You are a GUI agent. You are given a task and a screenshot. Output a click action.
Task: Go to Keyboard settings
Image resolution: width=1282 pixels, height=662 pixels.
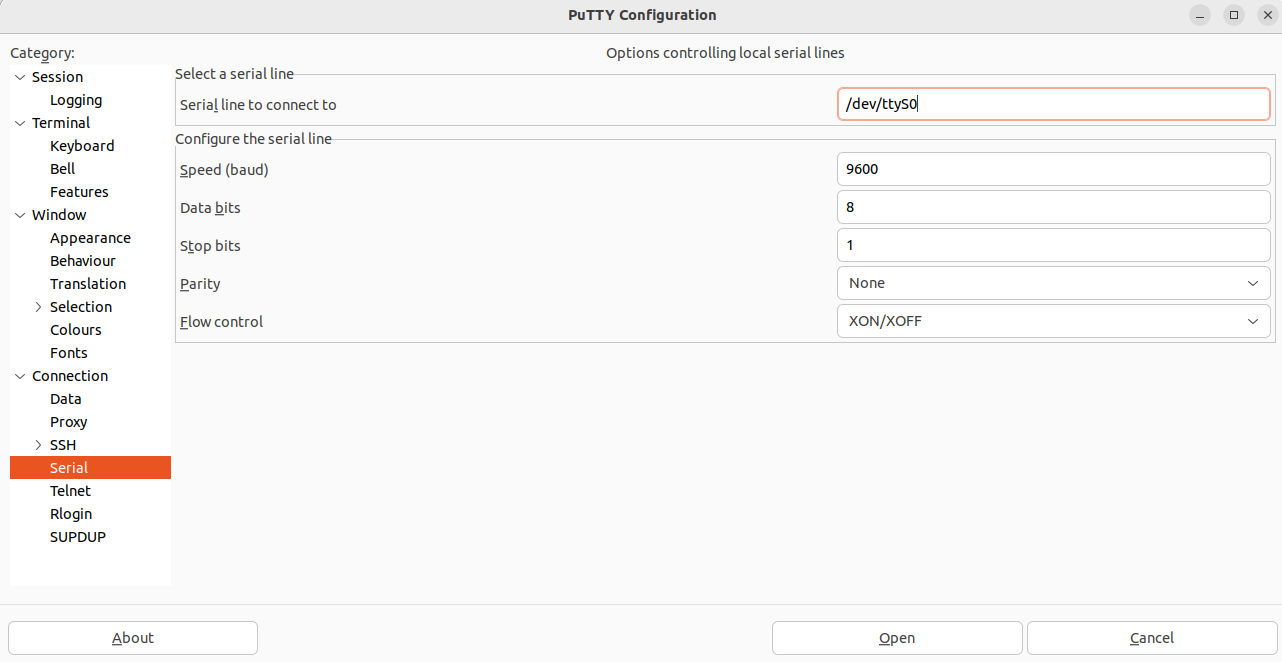click(x=82, y=146)
